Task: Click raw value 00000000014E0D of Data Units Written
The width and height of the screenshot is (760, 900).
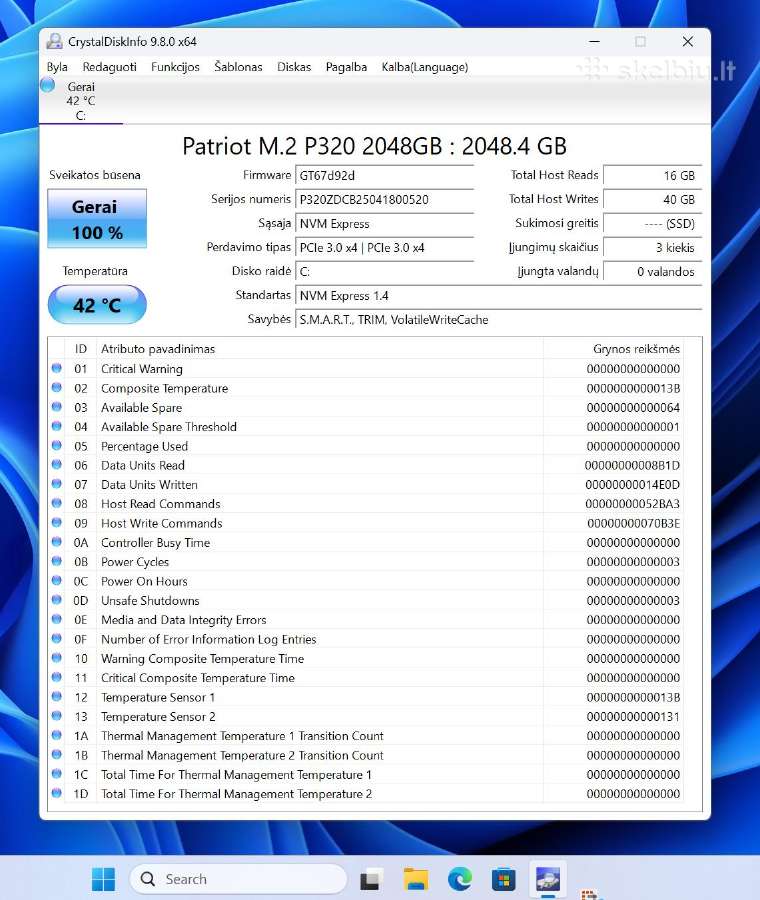Action: pyautogui.click(x=633, y=485)
